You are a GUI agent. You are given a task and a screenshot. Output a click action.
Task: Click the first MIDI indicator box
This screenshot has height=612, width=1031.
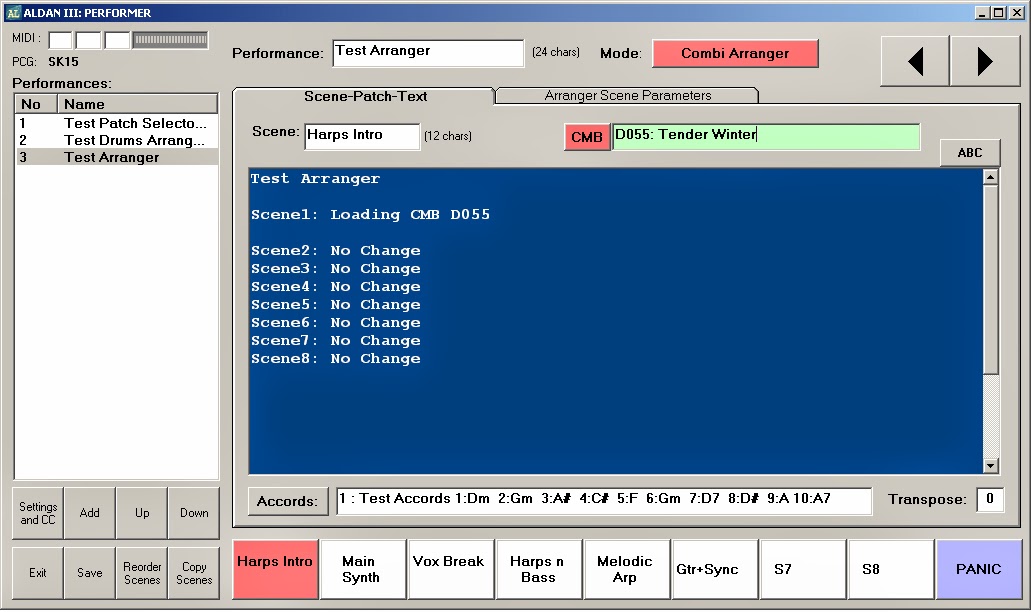(x=60, y=40)
